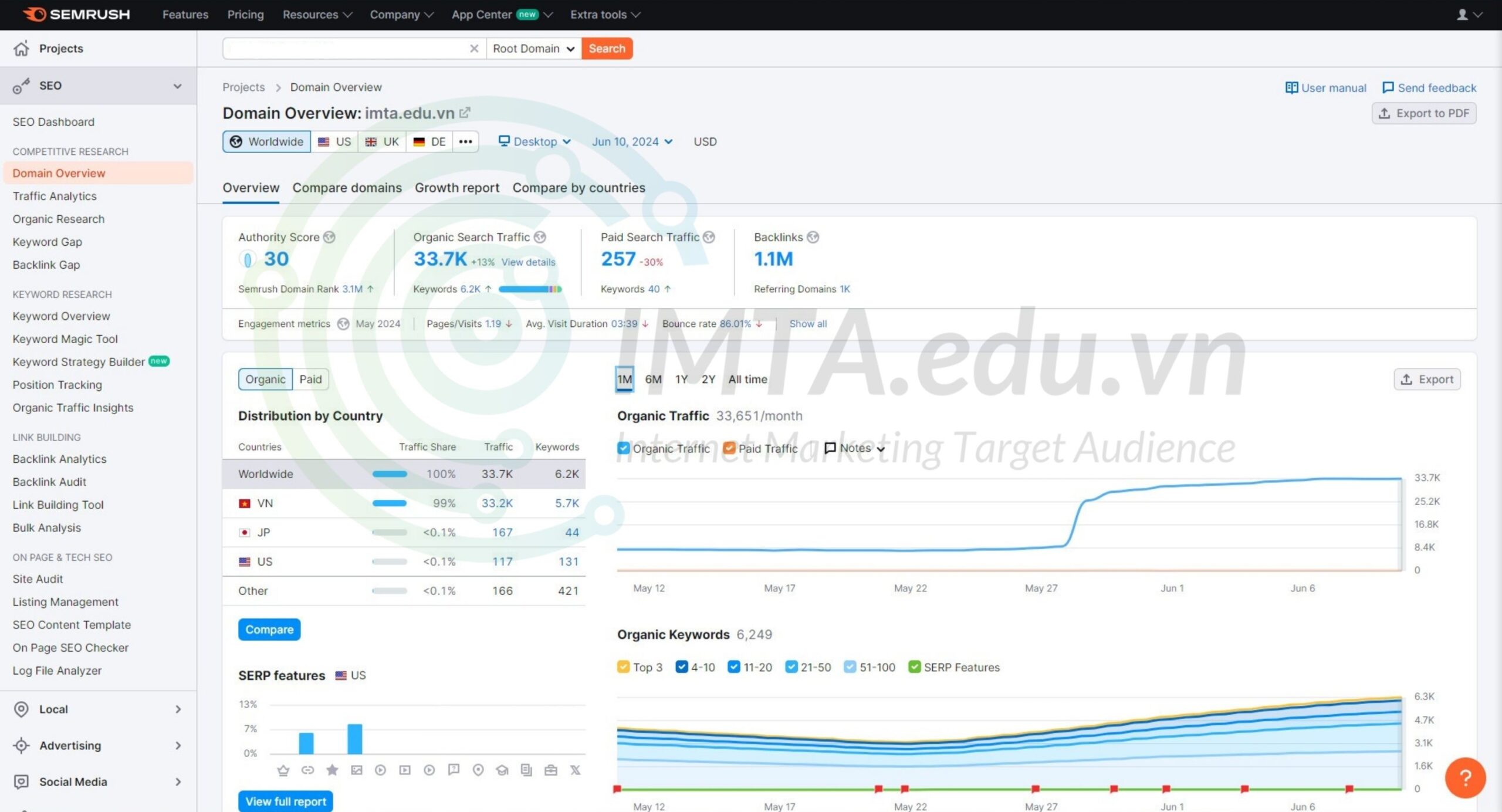Show Engagement metrics info icon
The width and height of the screenshot is (1502, 812).
pyautogui.click(x=343, y=324)
